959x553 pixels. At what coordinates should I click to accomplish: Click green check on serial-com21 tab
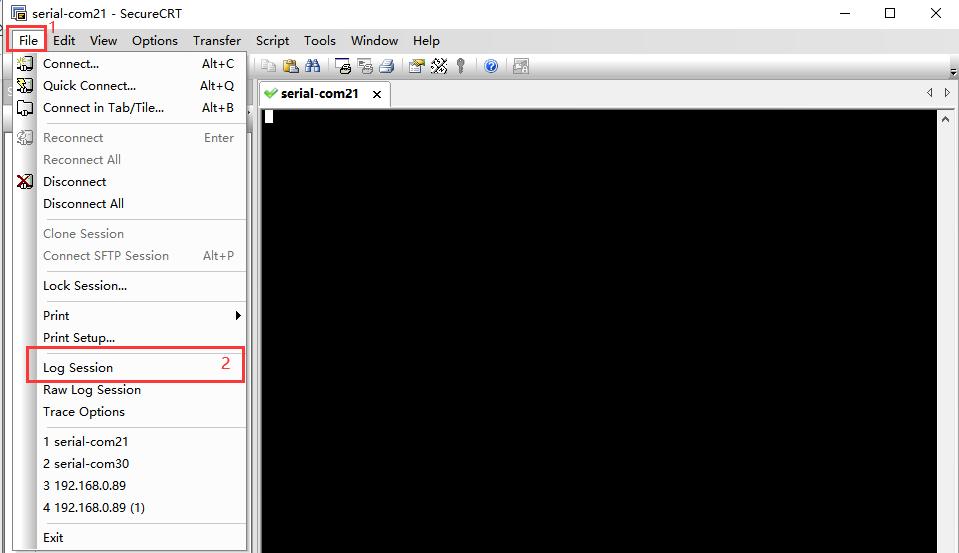(x=270, y=94)
